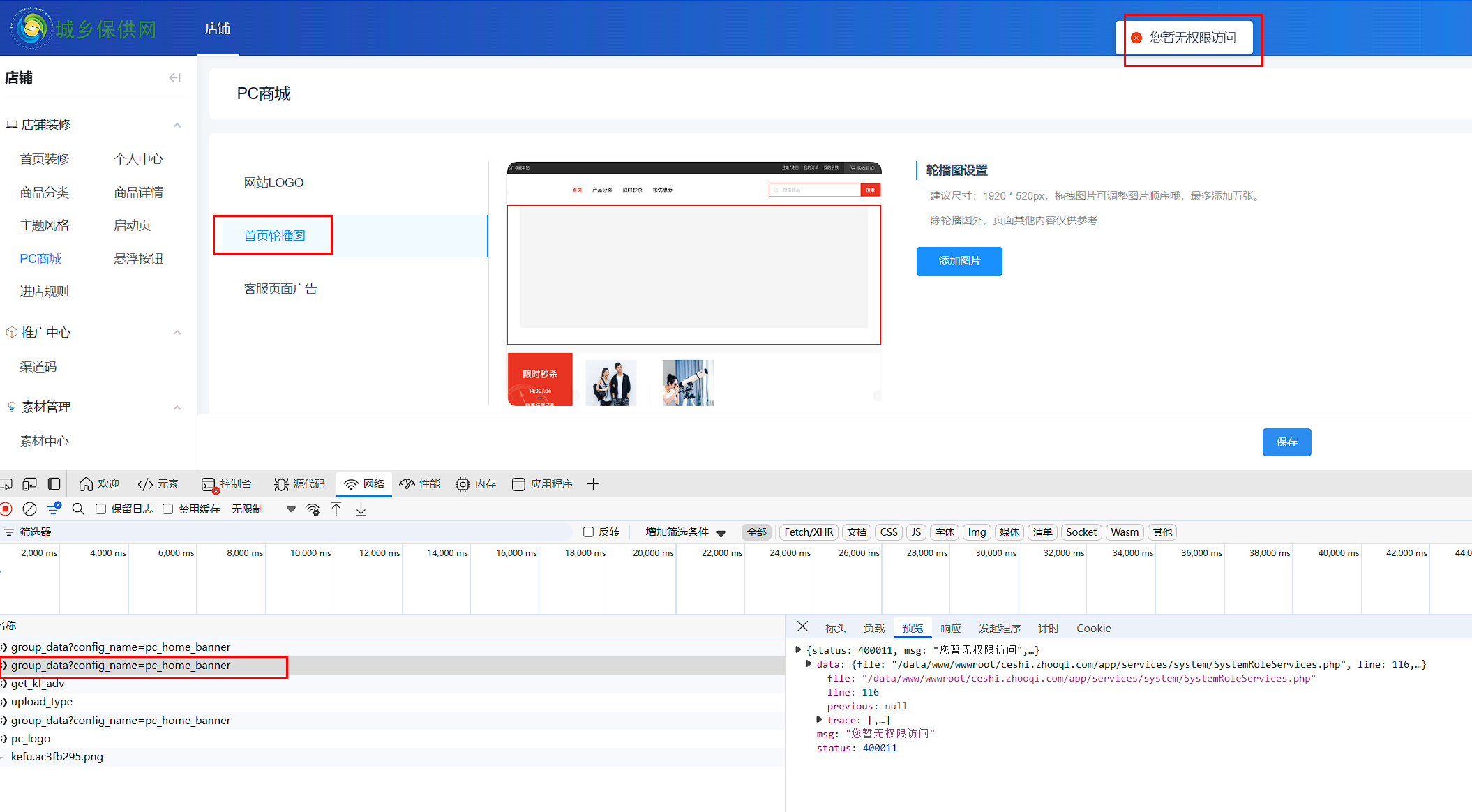Click the record network log button

coord(6,509)
